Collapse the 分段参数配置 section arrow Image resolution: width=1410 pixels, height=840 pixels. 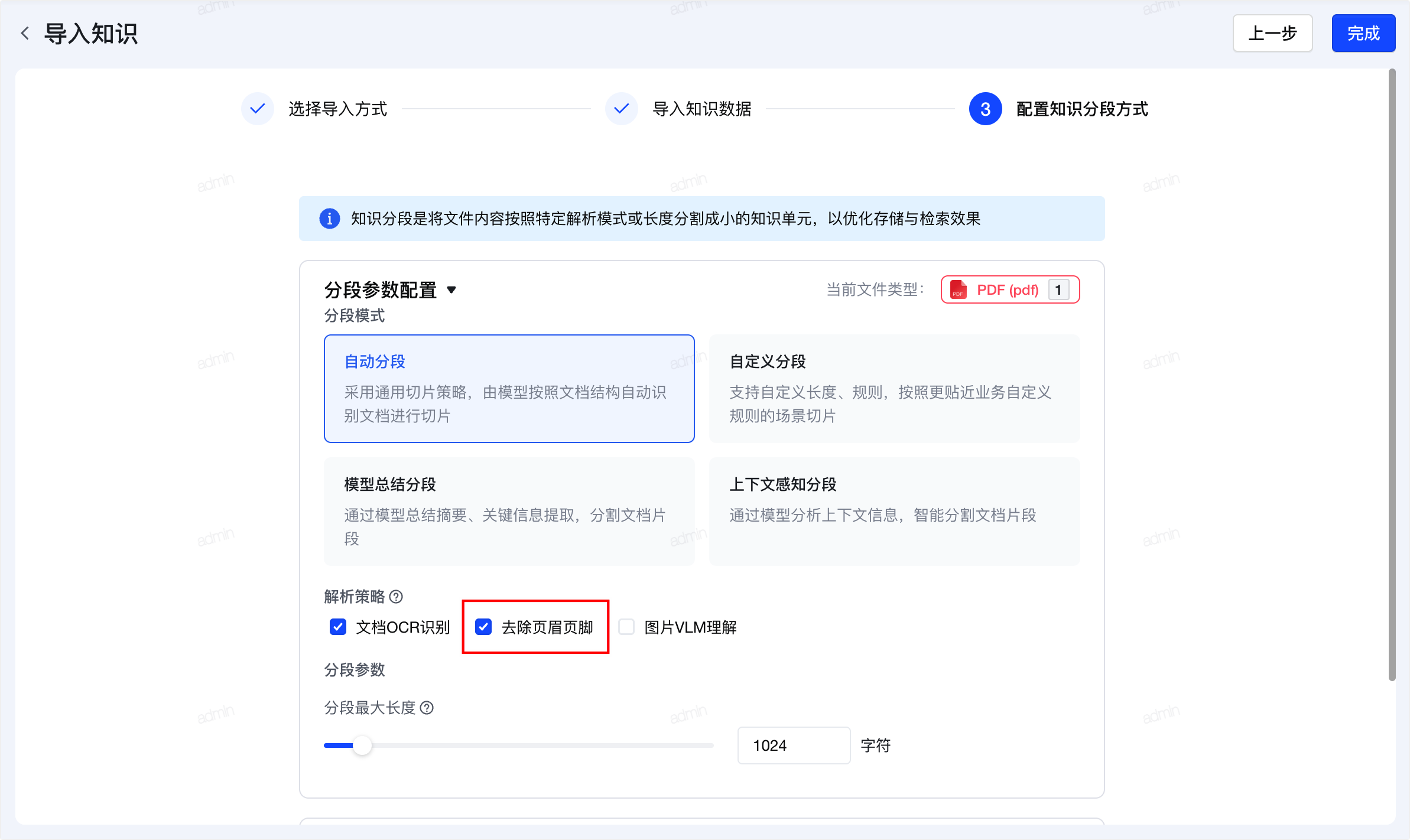(451, 289)
